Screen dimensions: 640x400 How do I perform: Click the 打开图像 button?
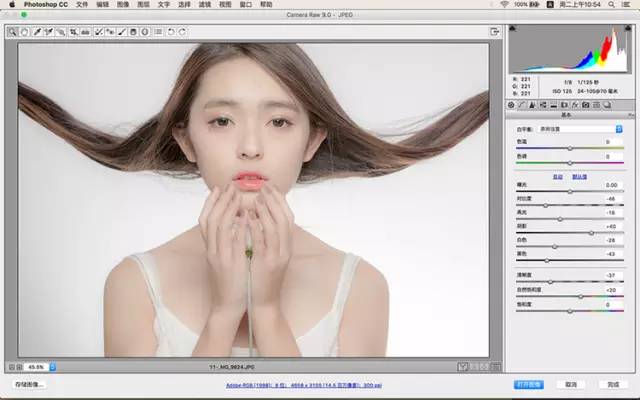point(528,384)
